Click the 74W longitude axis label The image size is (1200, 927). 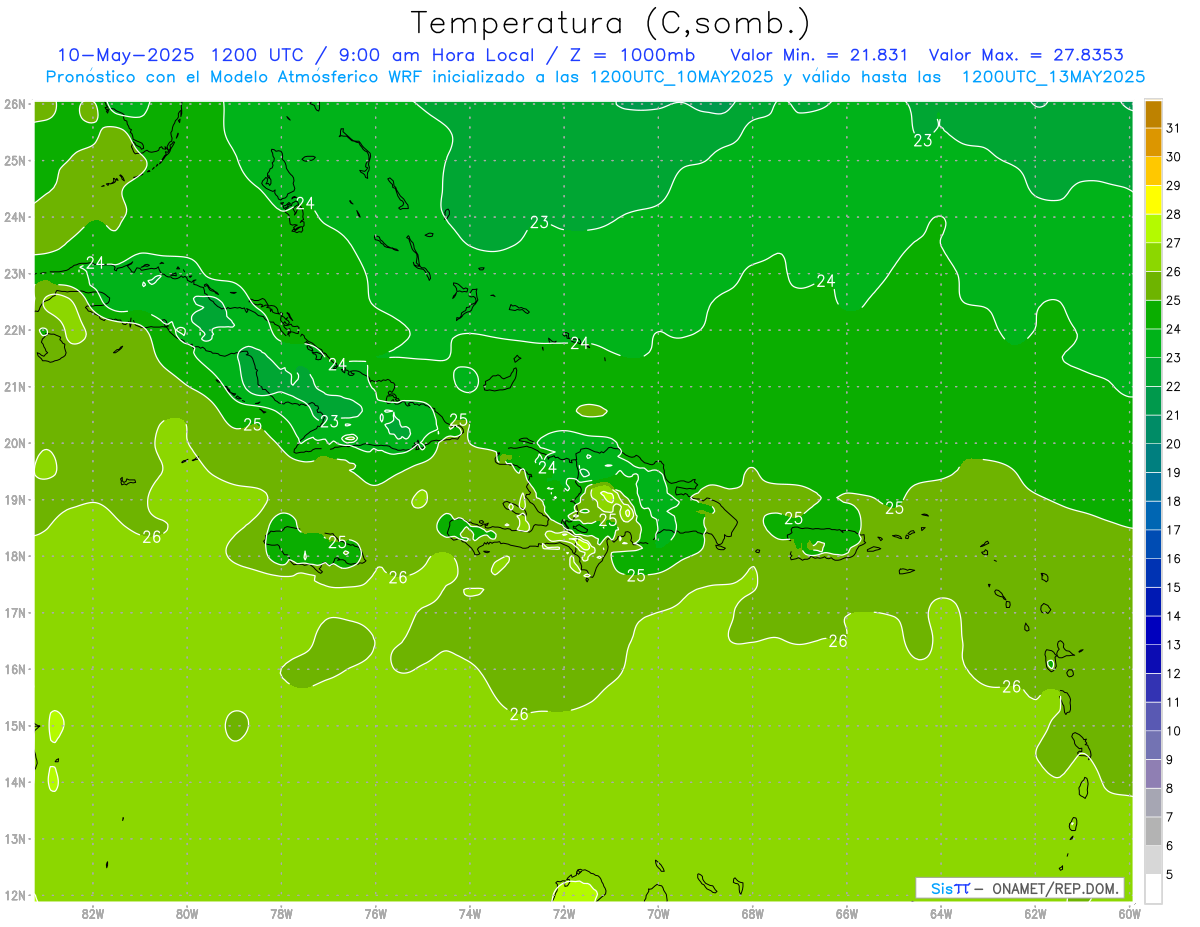click(x=470, y=913)
